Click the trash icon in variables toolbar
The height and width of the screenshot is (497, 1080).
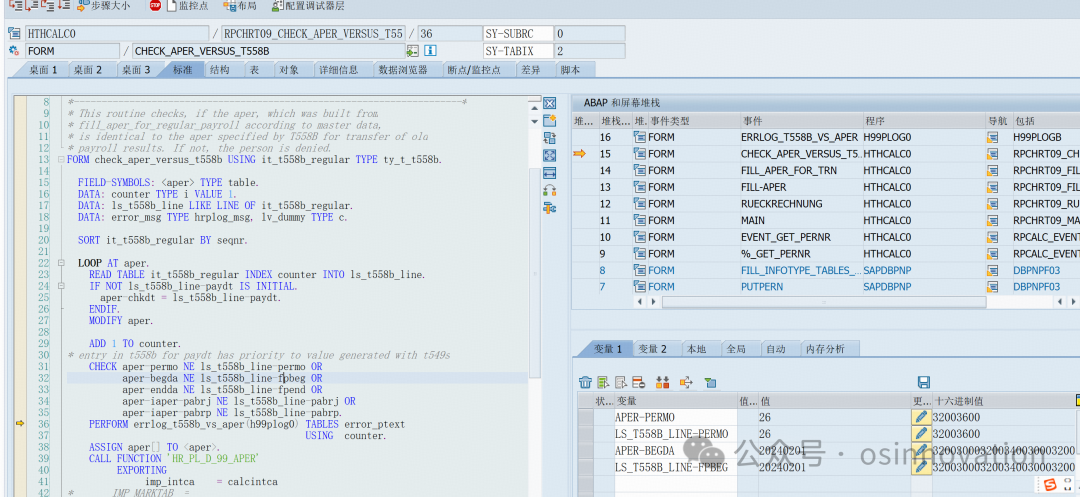pyautogui.click(x=585, y=382)
